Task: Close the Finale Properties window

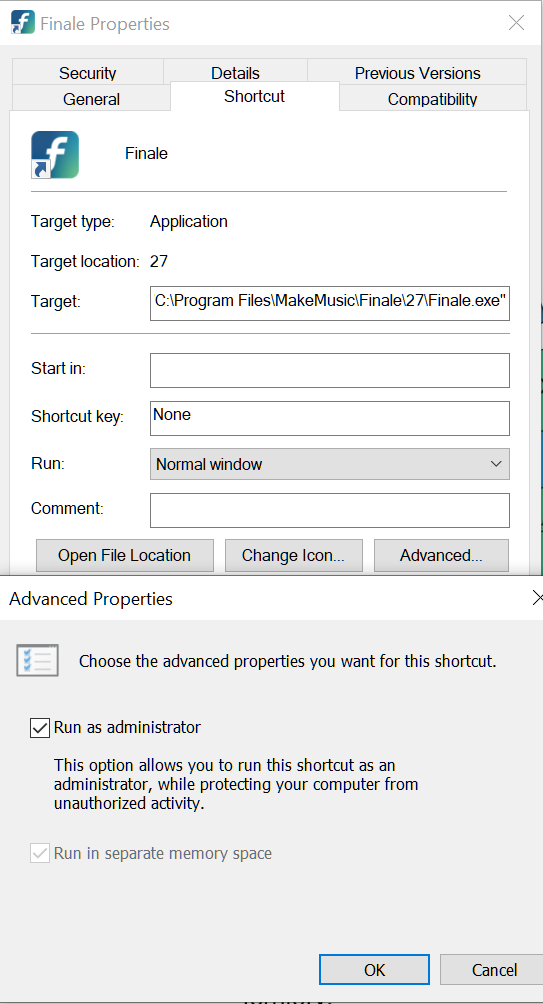Action: click(516, 23)
